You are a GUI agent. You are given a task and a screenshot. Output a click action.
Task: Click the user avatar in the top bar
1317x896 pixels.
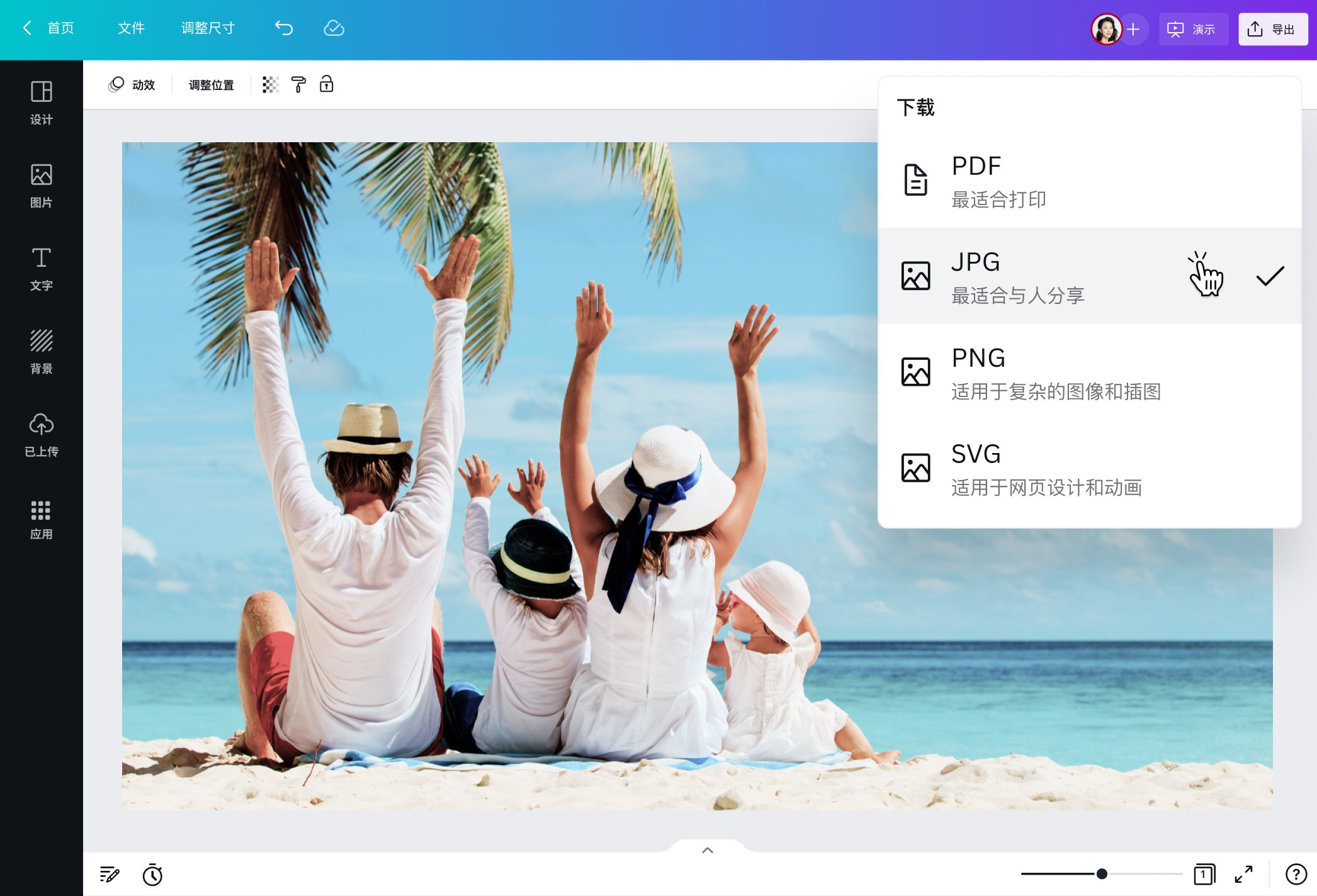click(1107, 28)
